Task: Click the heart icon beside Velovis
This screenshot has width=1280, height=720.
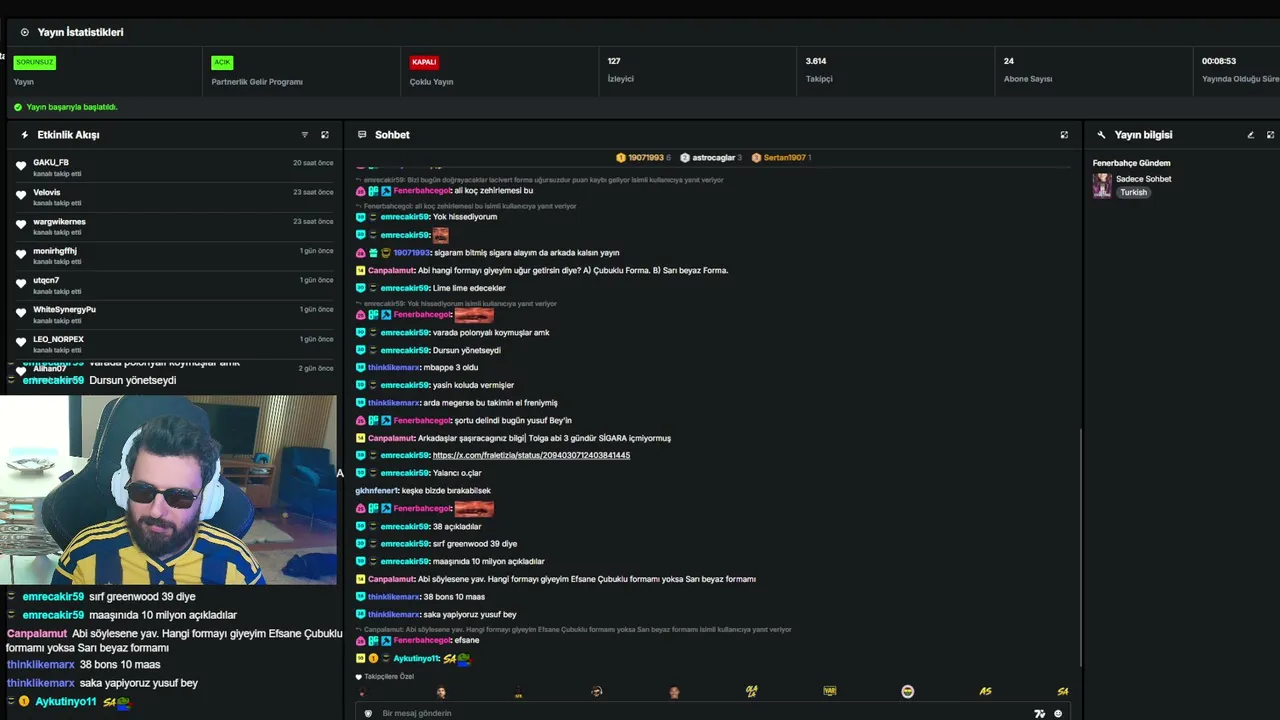Action: (21, 196)
